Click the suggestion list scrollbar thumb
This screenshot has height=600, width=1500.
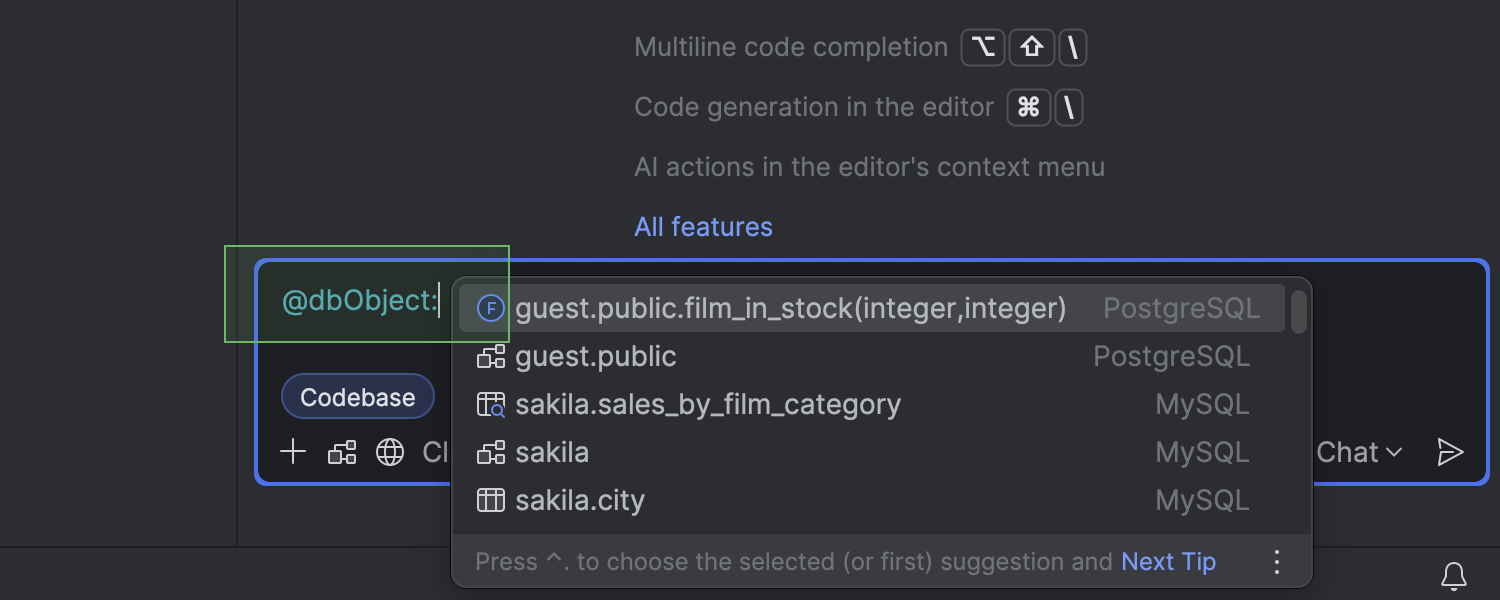tap(1299, 312)
